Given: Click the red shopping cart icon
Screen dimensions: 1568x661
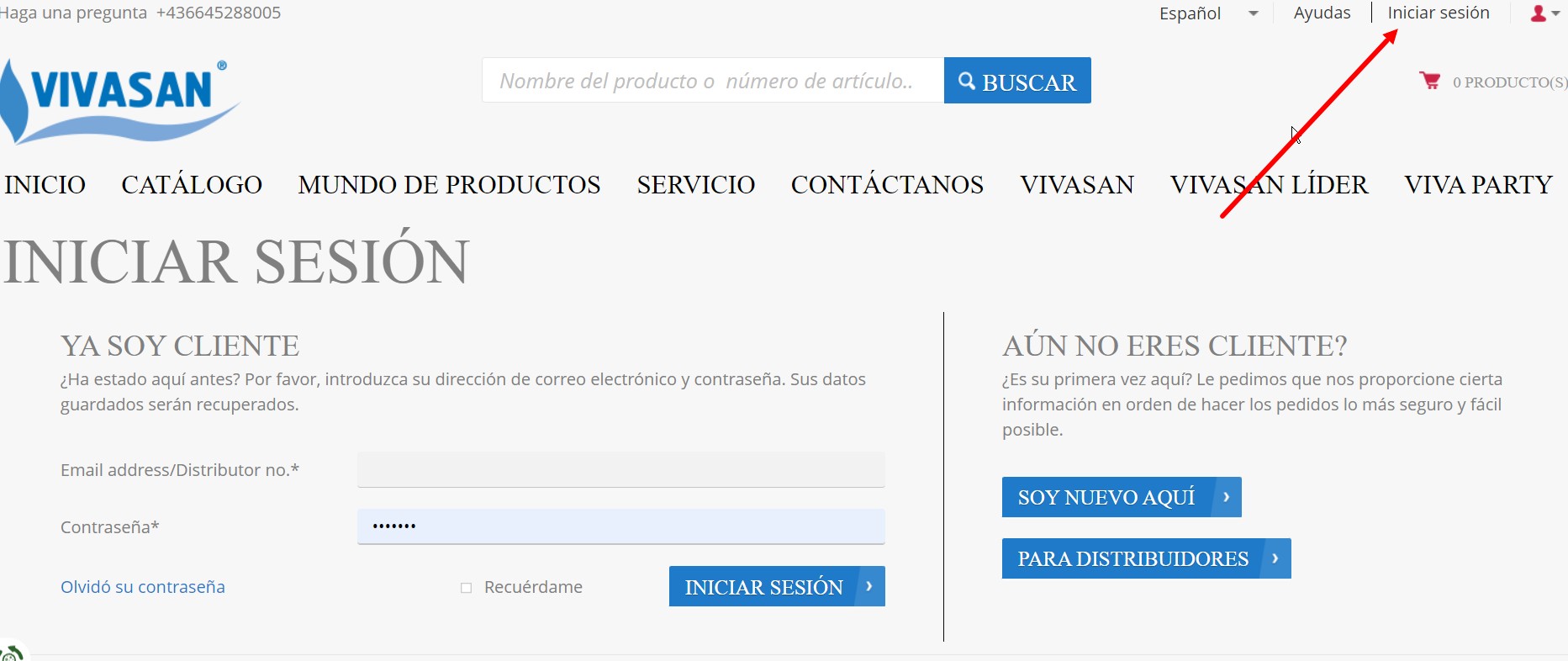Looking at the screenshot, I should tap(1429, 81).
